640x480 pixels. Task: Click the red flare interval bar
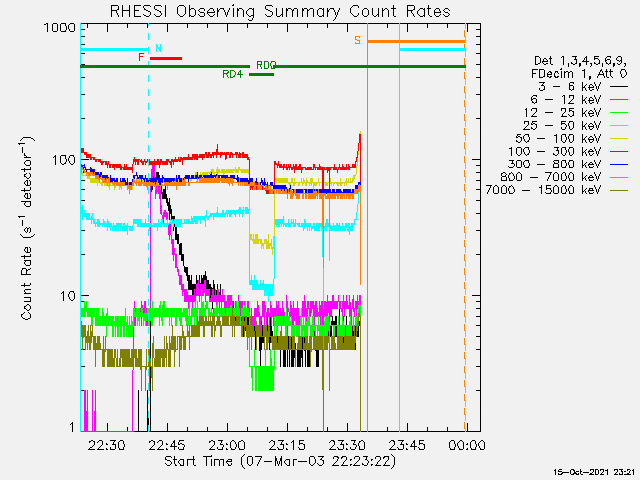click(x=166, y=58)
